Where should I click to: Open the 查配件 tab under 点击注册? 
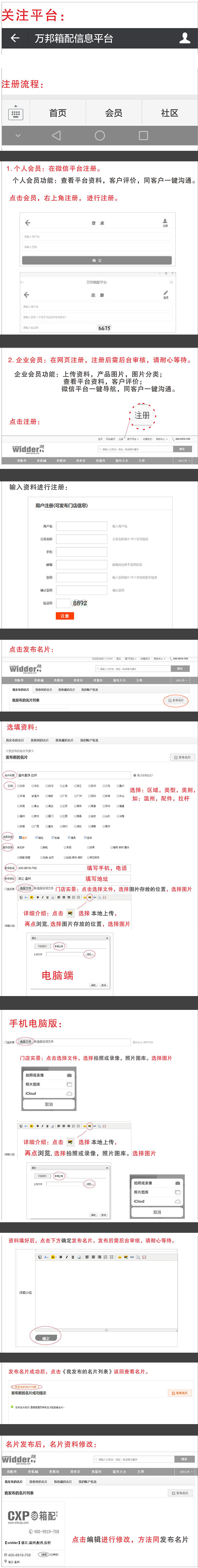tap(22, 461)
